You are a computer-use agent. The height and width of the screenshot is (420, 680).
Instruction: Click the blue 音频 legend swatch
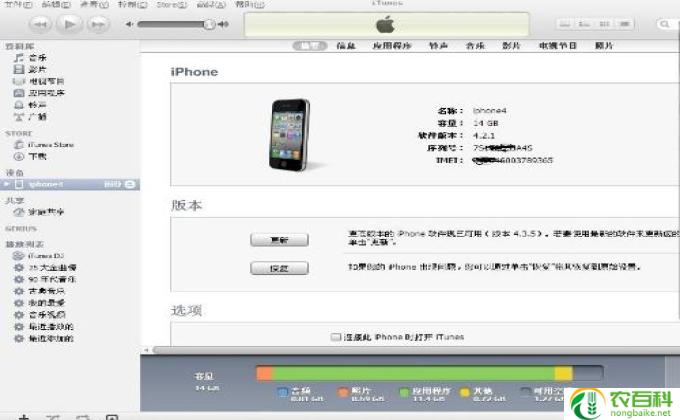(282, 392)
